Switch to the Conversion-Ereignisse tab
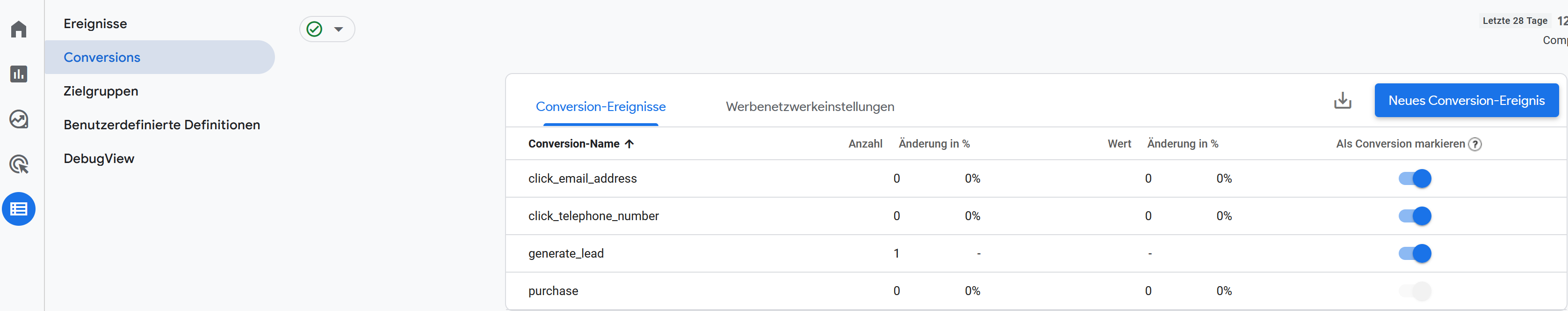Screen dimensions: 1568x311 click(601, 107)
